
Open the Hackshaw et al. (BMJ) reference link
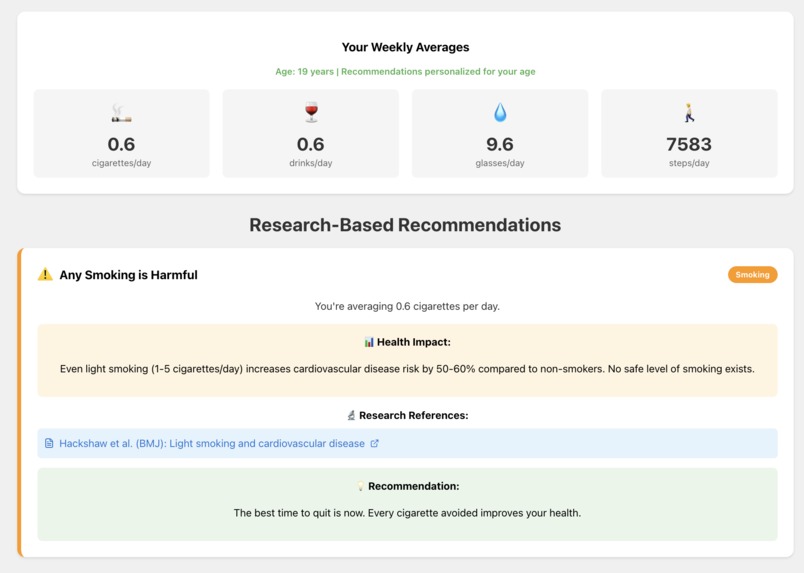212,443
